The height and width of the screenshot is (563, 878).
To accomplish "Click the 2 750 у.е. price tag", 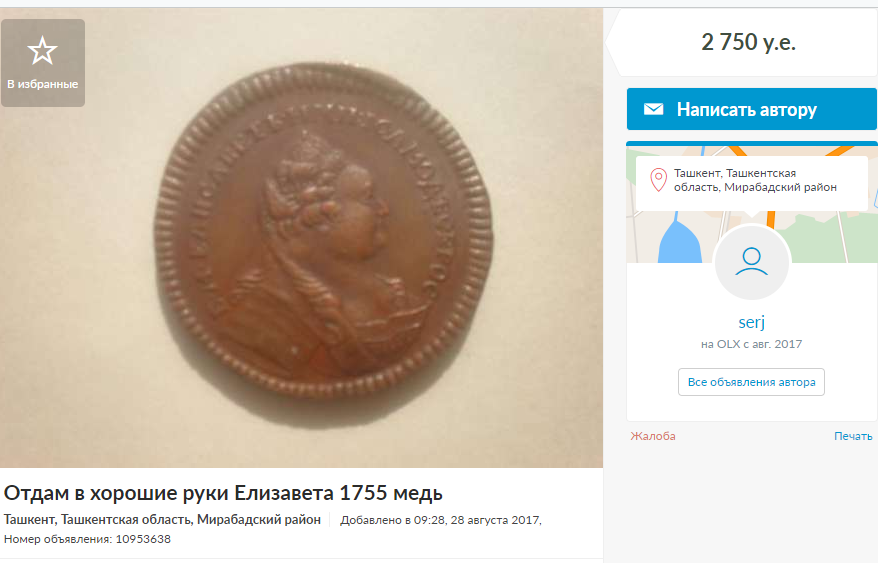I will click(x=748, y=42).
